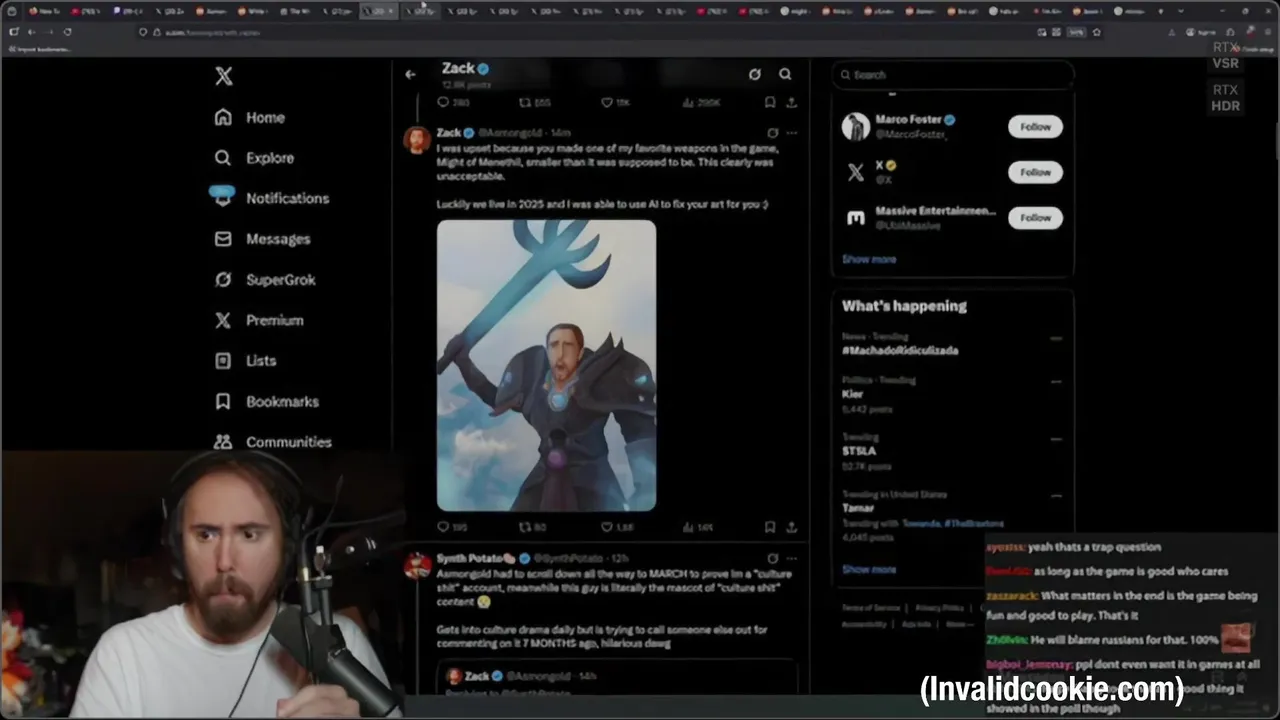
Task: Open the SuperGrok icon in the sidebar
Action: point(223,280)
